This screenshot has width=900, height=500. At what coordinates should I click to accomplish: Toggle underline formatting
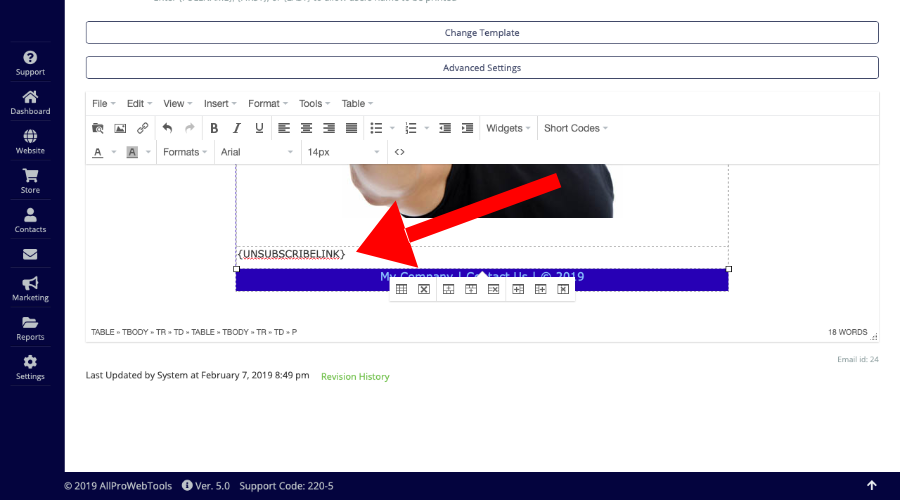[259, 128]
